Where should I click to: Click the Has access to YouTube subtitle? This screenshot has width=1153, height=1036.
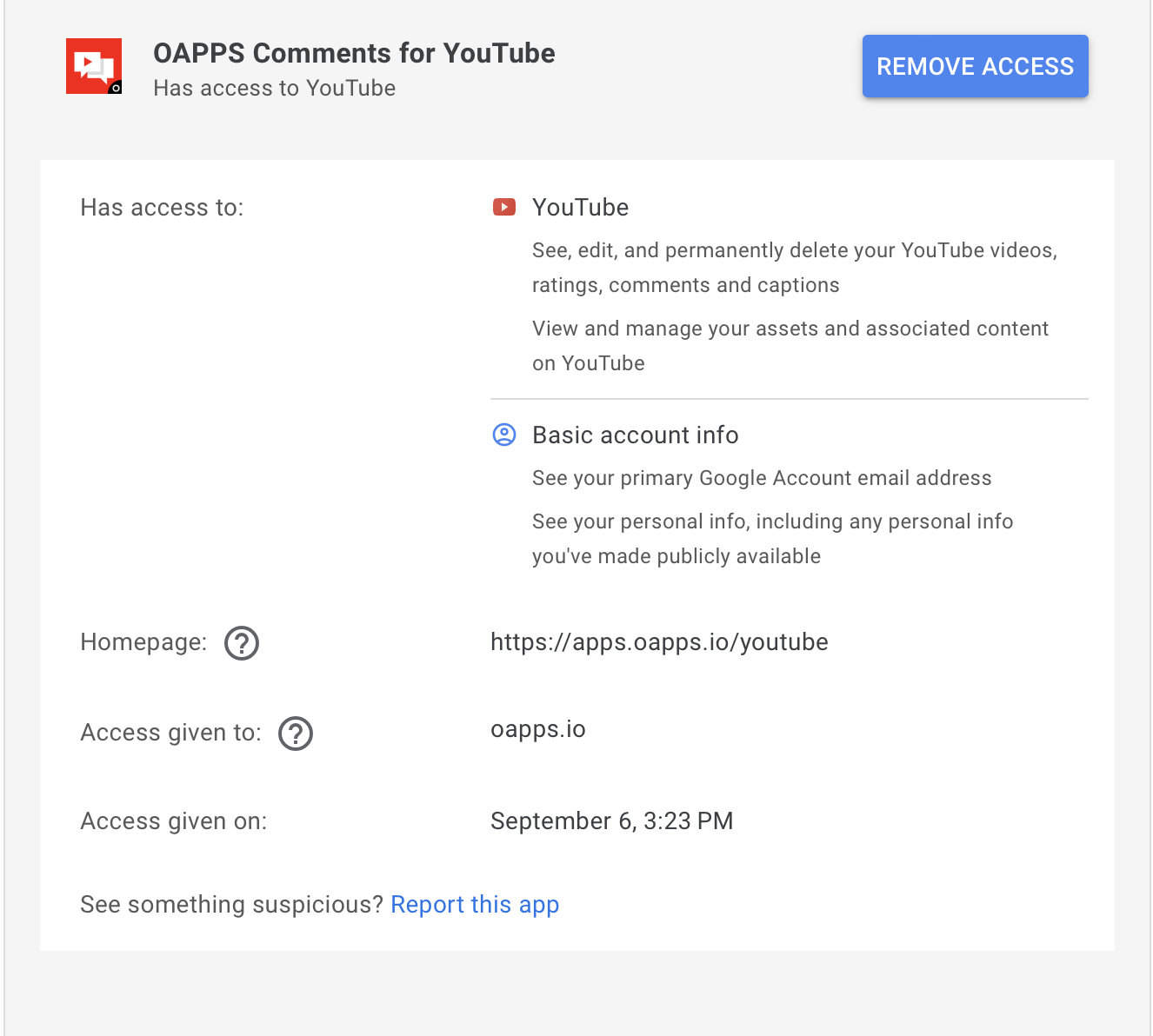(x=274, y=88)
